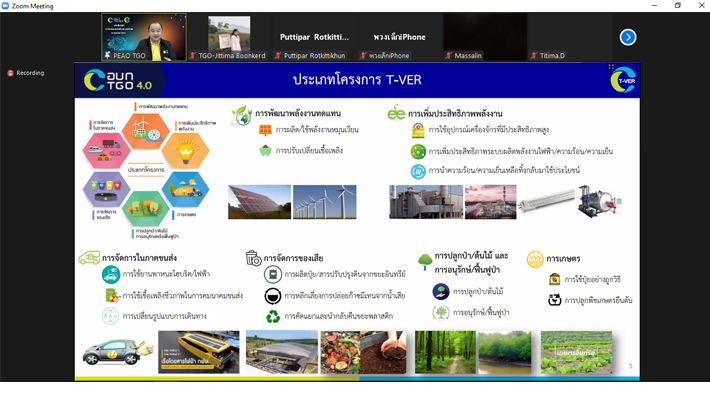Click the green tree reforestation icon
This screenshot has width=710, height=400.
pos(425,262)
